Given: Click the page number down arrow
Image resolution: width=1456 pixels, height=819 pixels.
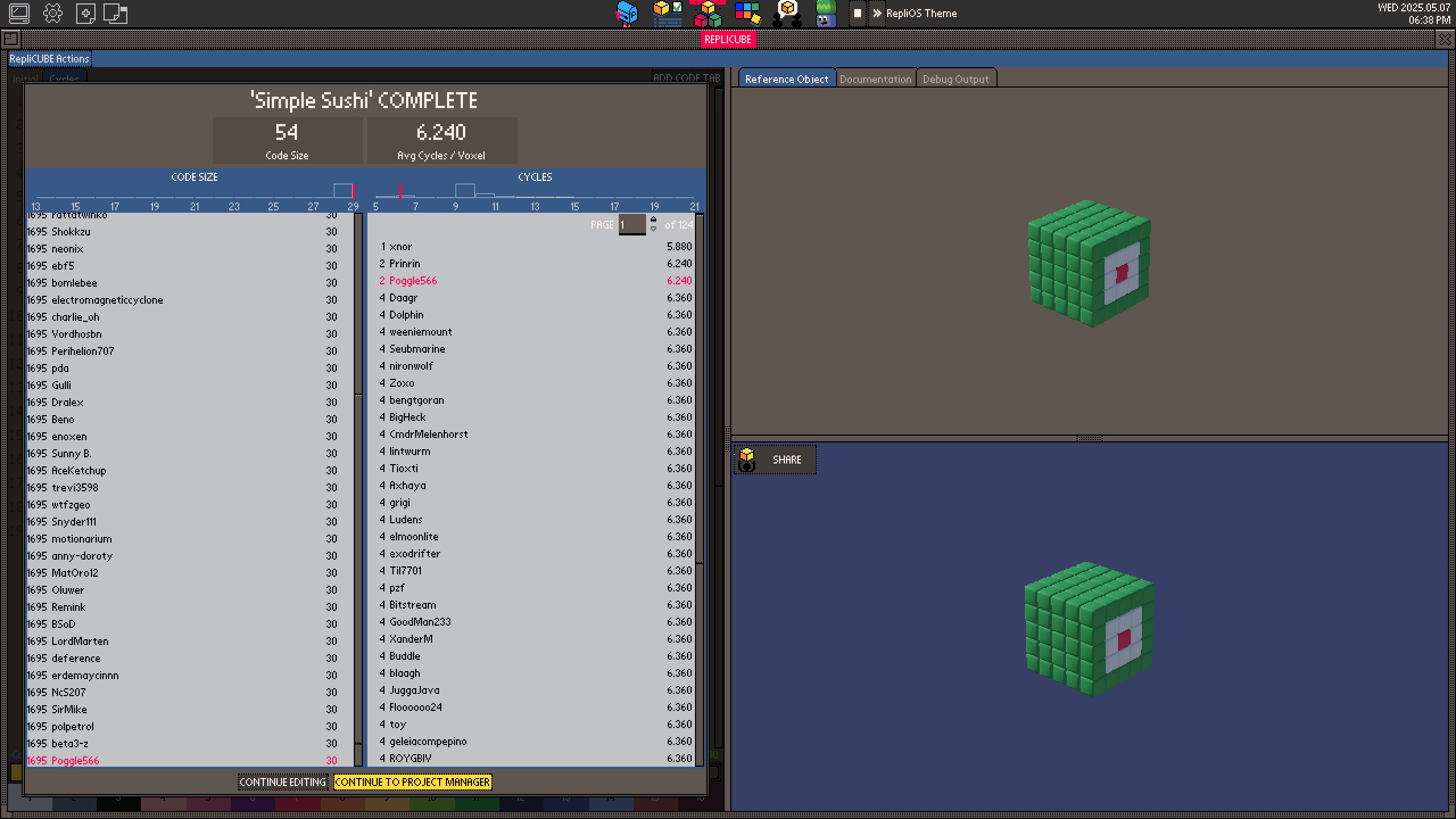Looking at the screenshot, I should (x=653, y=229).
